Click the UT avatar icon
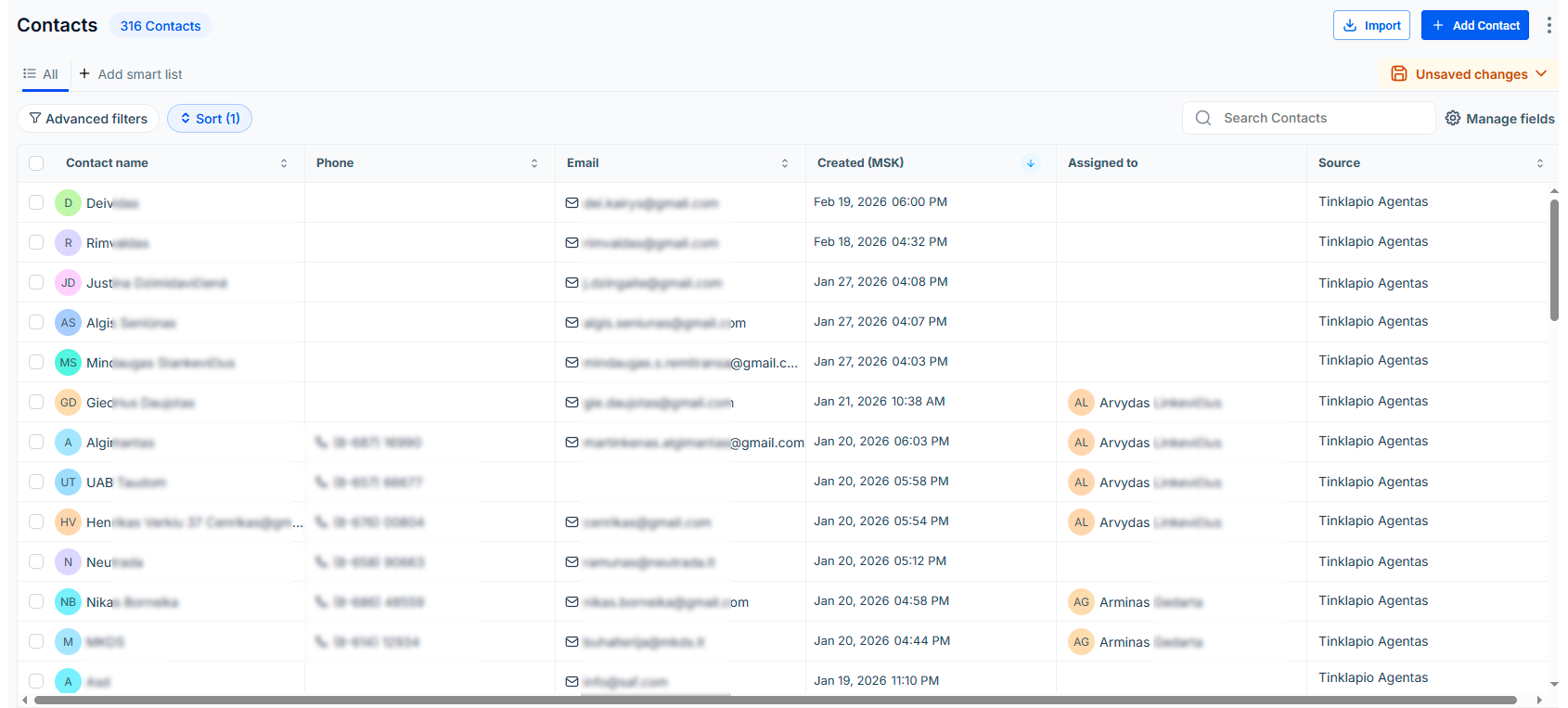The width and height of the screenshot is (1568, 708). coord(68,483)
